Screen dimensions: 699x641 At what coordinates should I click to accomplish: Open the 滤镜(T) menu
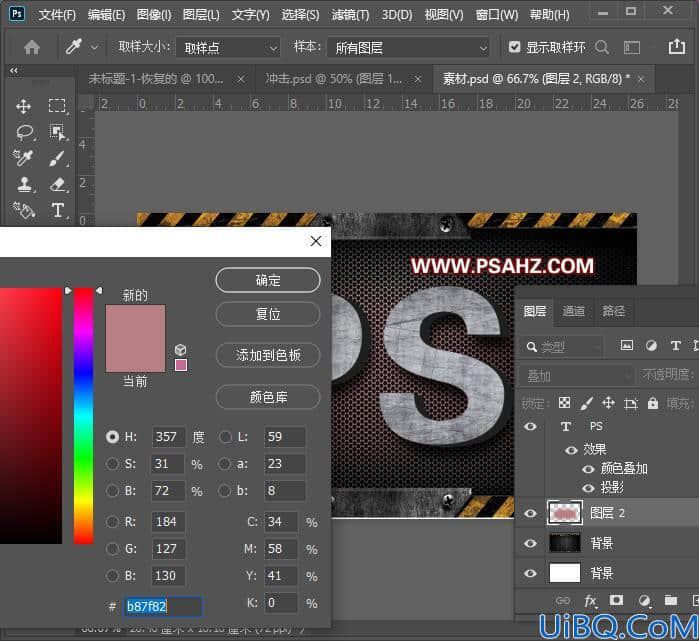[x=350, y=15]
